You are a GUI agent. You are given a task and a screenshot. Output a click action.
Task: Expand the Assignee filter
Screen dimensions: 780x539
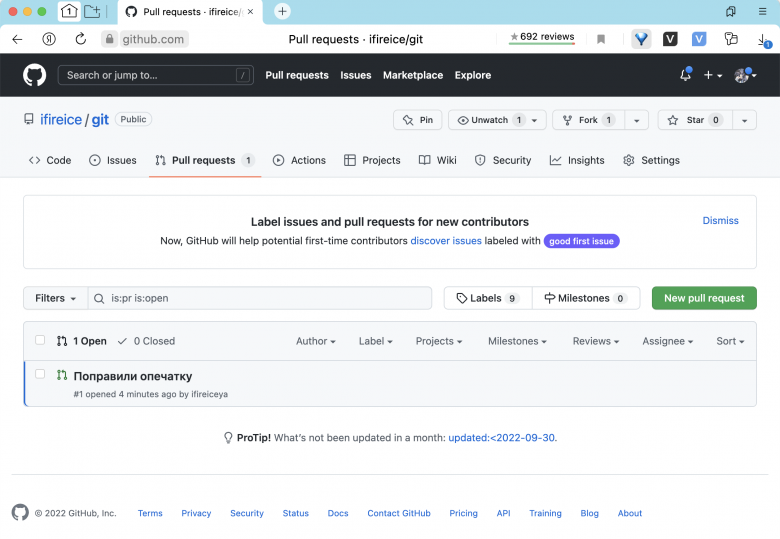(668, 341)
